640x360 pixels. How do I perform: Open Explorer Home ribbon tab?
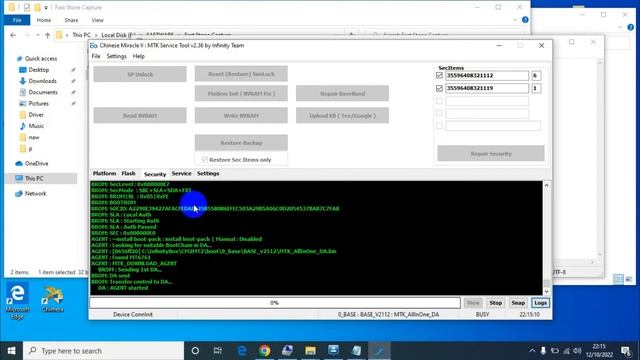coord(44,20)
